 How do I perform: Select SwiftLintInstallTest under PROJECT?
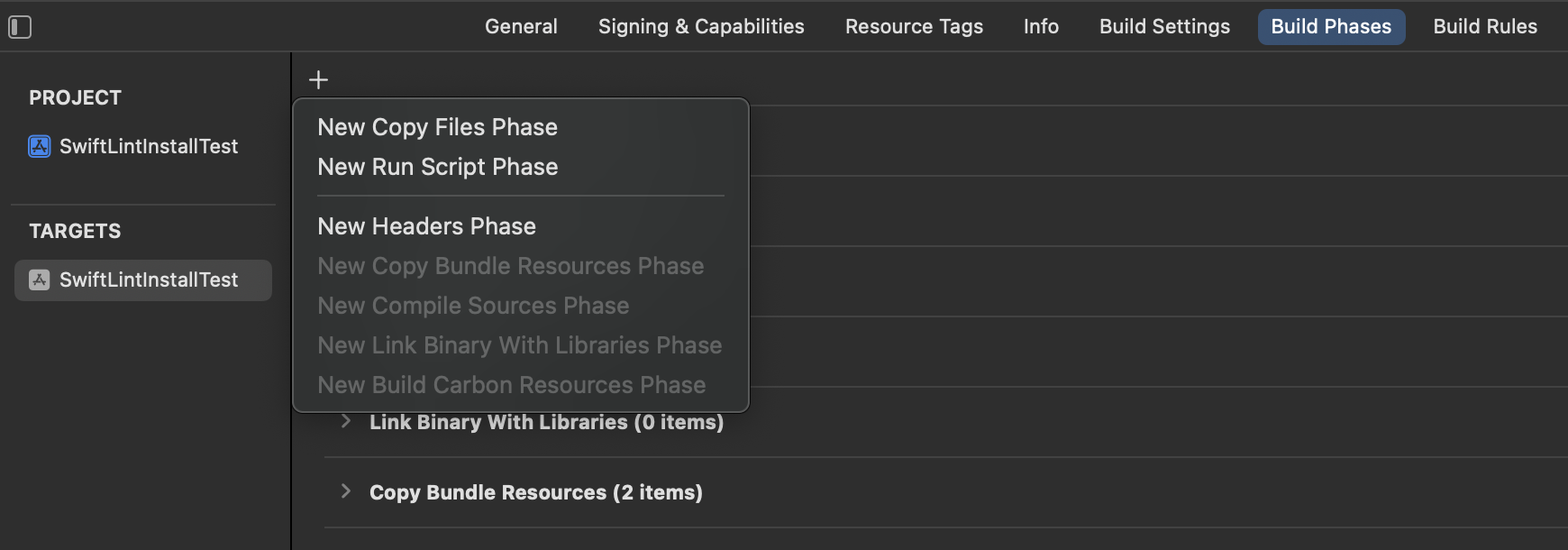149,146
